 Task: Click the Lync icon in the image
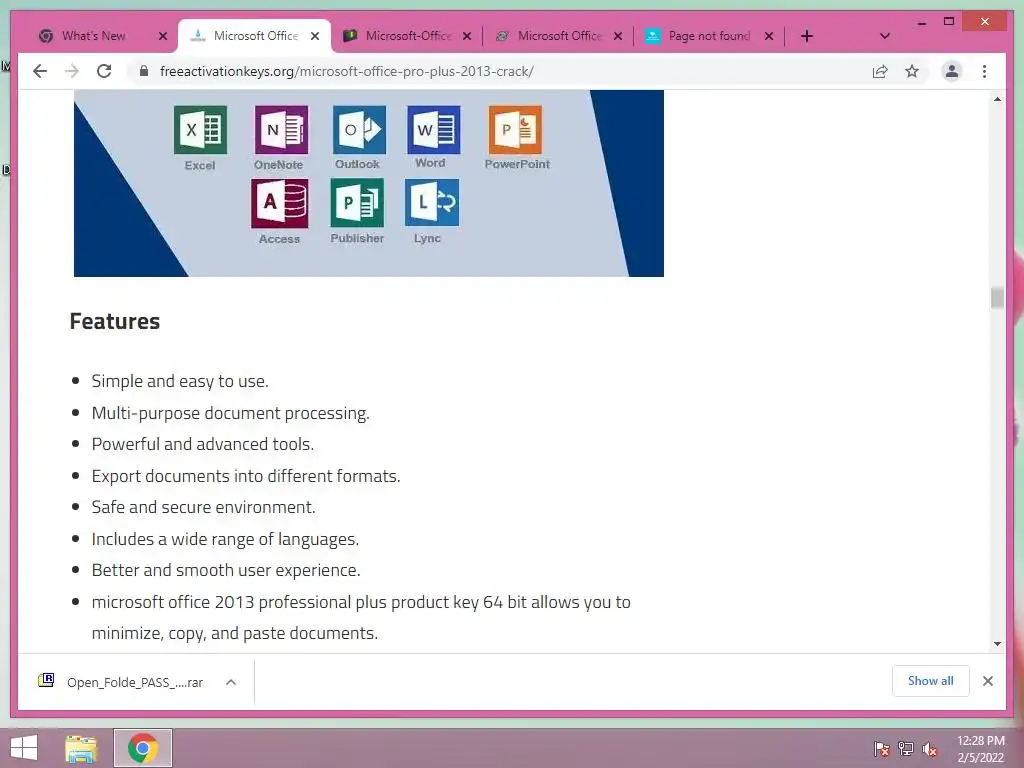tap(432, 202)
